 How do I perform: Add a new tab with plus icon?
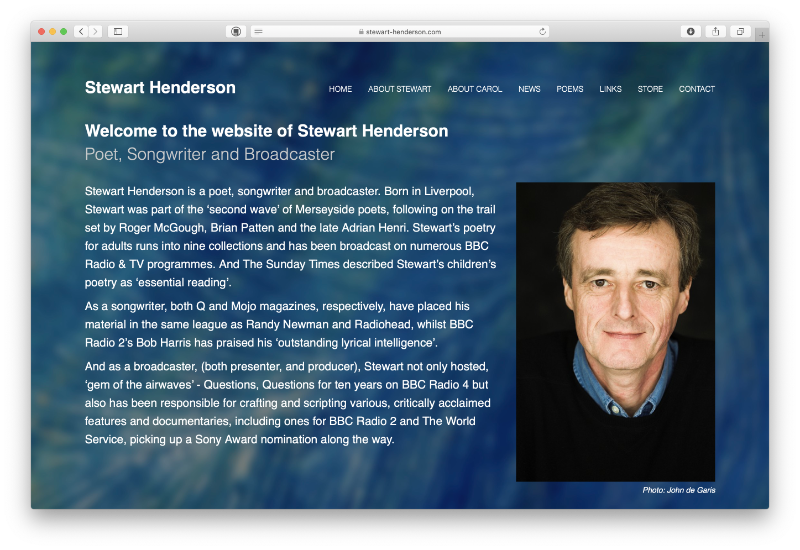[762, 35]
